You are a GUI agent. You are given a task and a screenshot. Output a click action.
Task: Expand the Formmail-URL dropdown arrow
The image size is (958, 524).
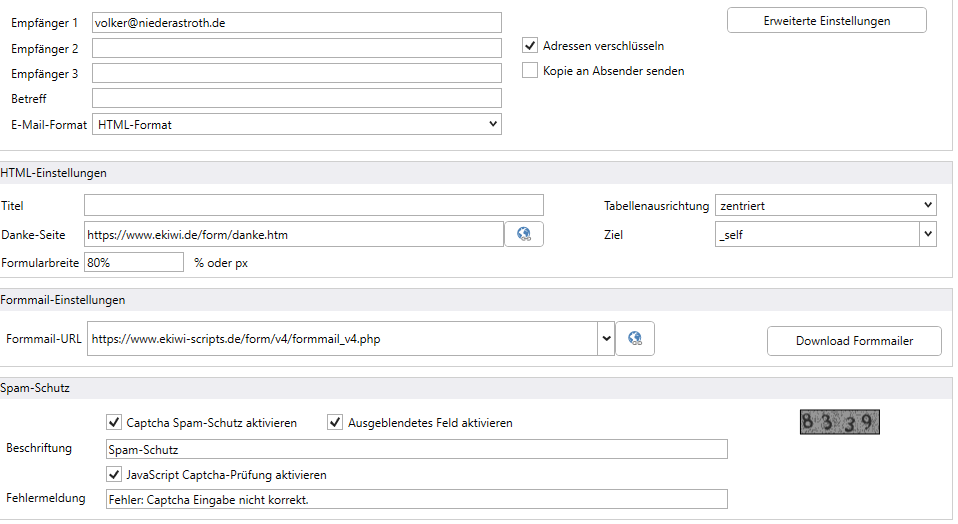(606, 339)
